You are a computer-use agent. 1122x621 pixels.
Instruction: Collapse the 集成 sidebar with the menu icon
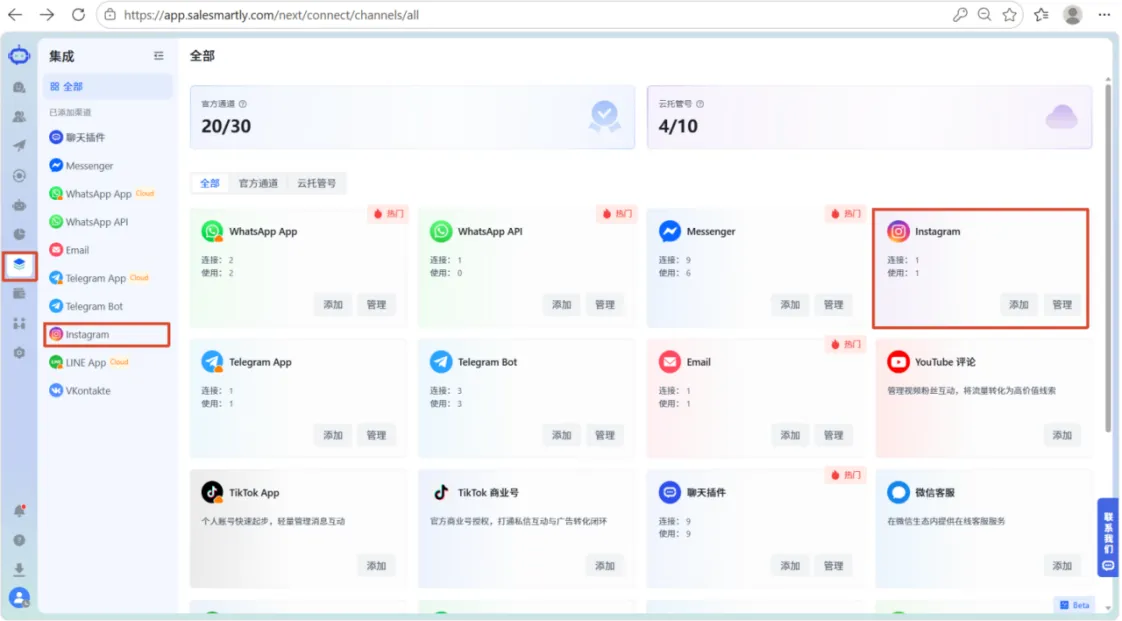158,56
